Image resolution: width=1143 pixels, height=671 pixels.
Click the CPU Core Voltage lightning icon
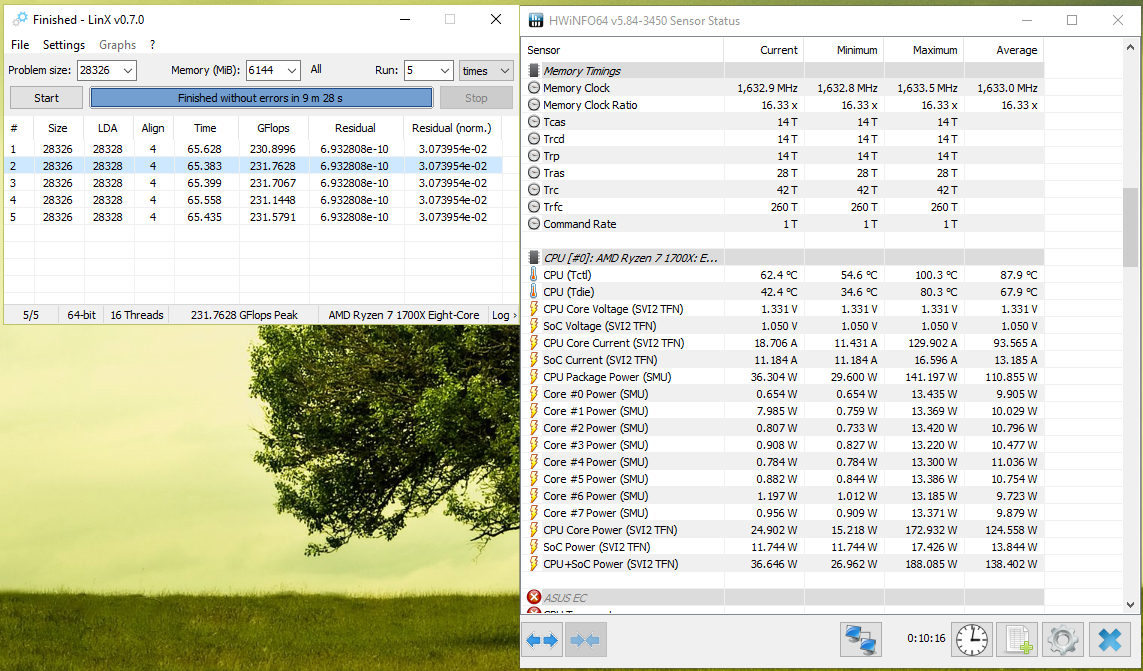coord(534,309)
